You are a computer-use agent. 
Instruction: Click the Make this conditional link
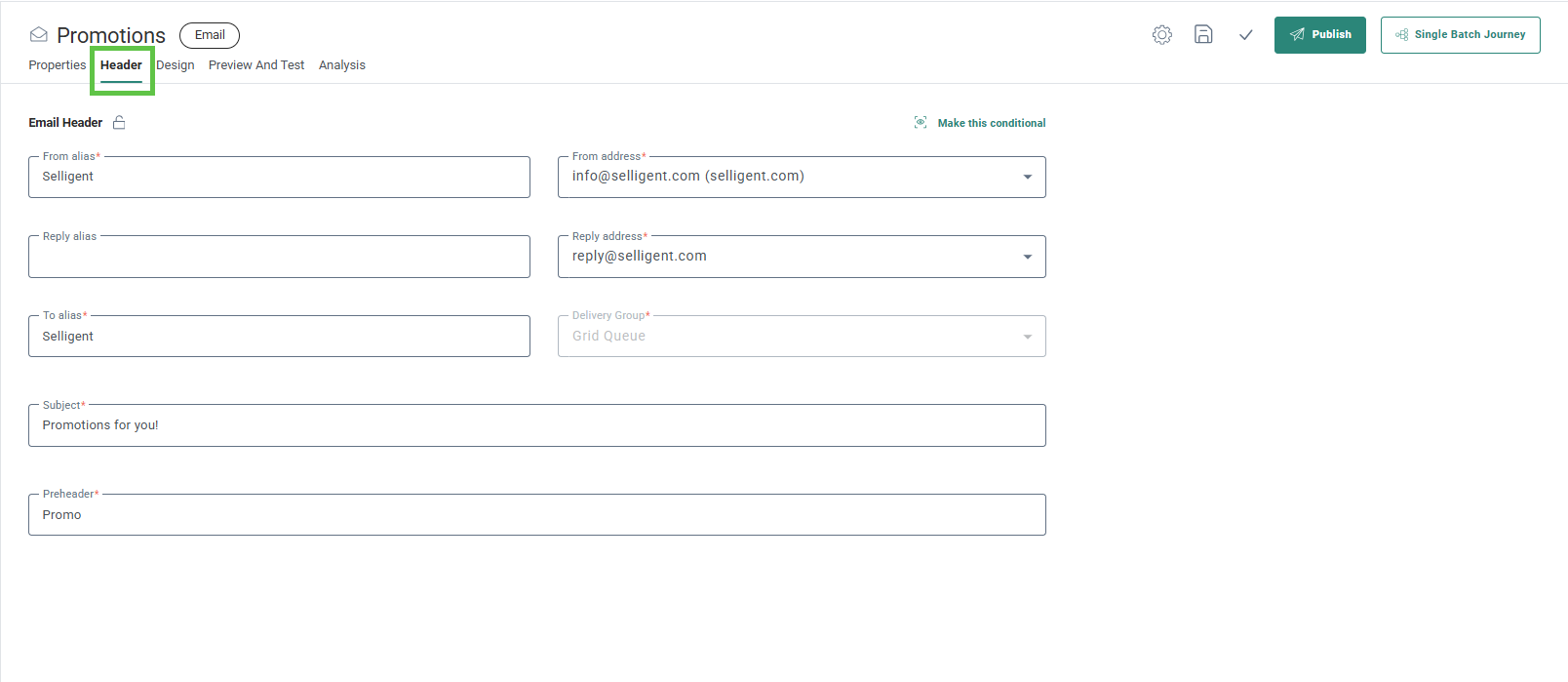[991, 123]
